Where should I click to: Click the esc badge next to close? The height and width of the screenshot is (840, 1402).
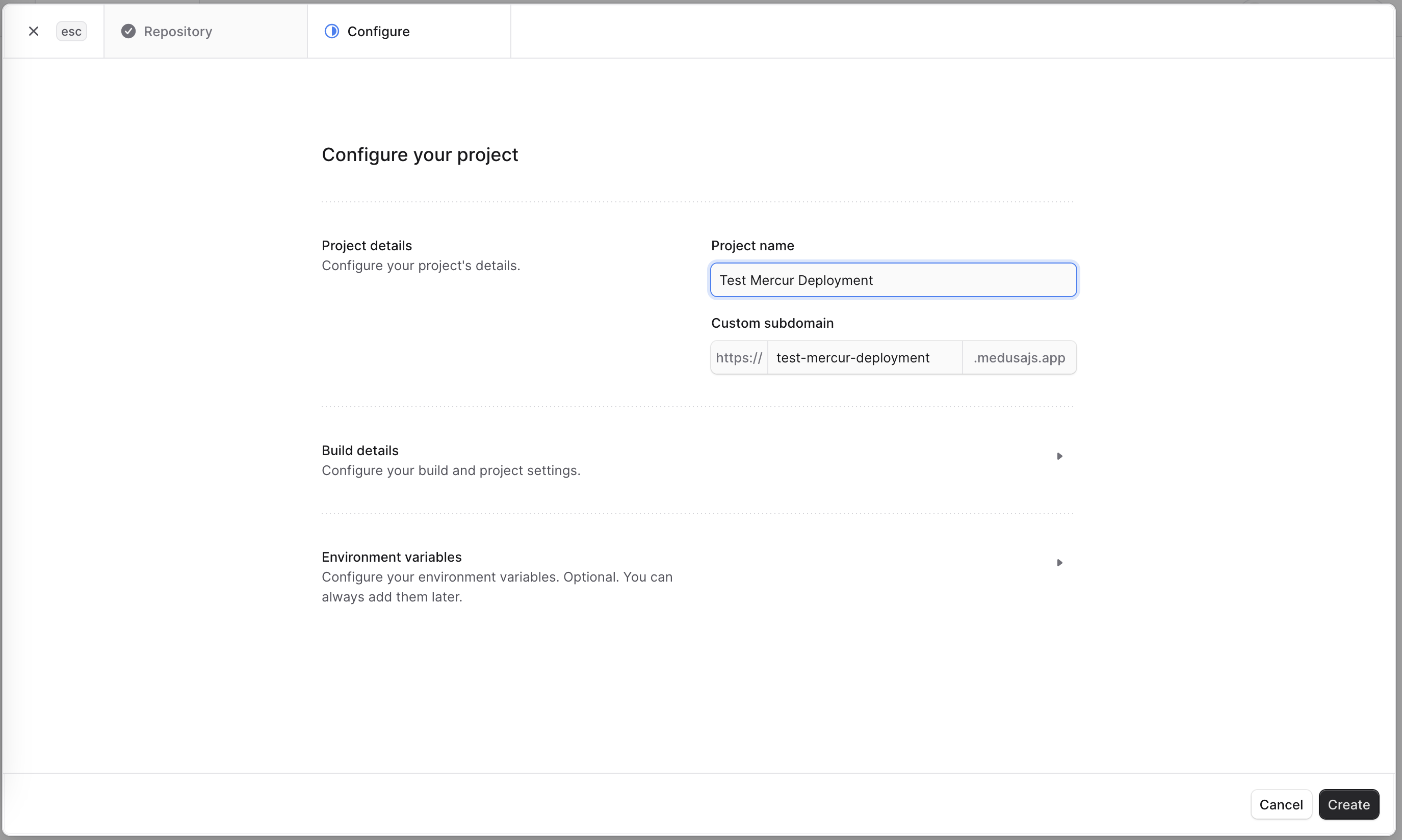click(x=71, y=31)
